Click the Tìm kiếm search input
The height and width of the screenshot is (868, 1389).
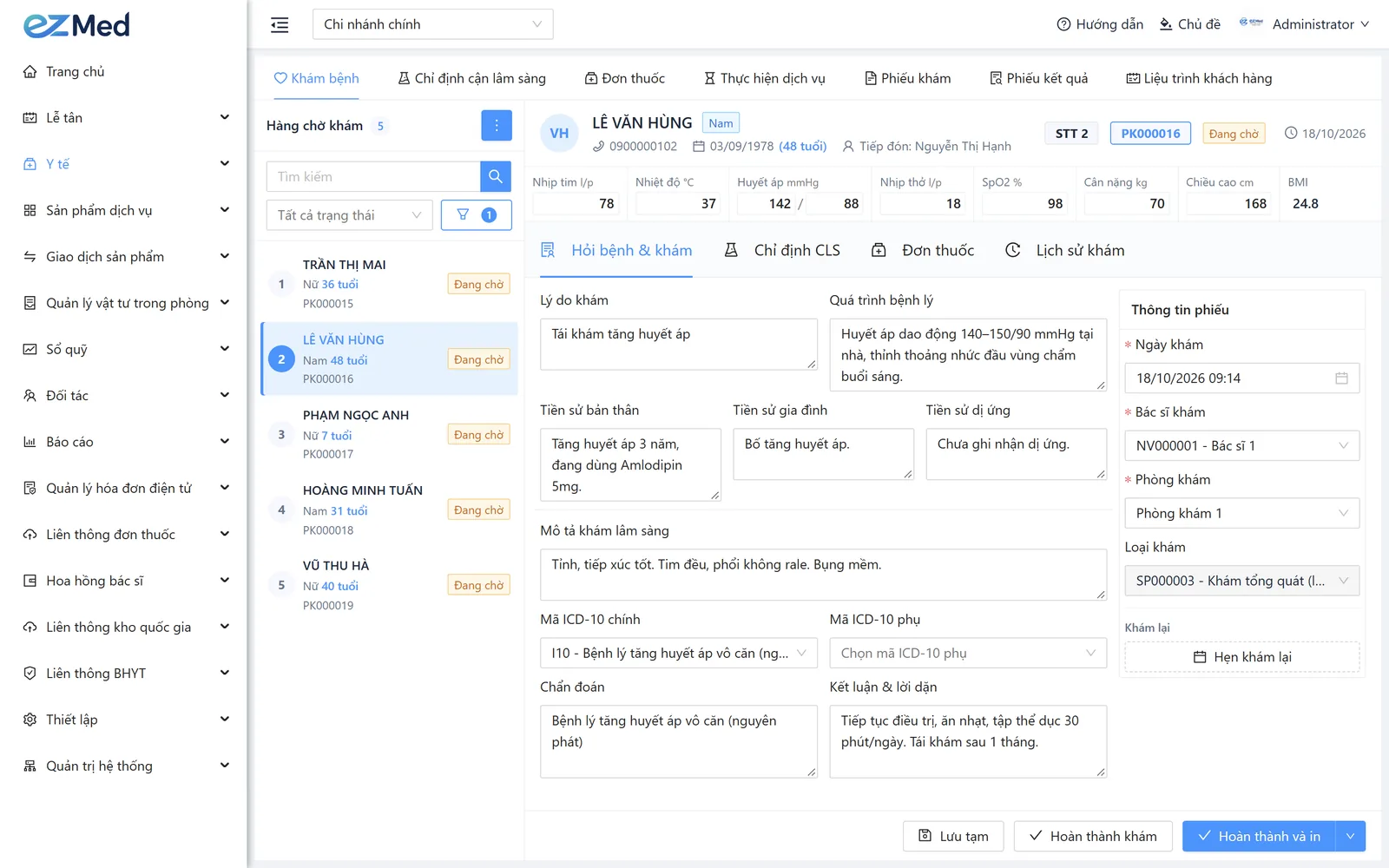click(x=373, y=176)
